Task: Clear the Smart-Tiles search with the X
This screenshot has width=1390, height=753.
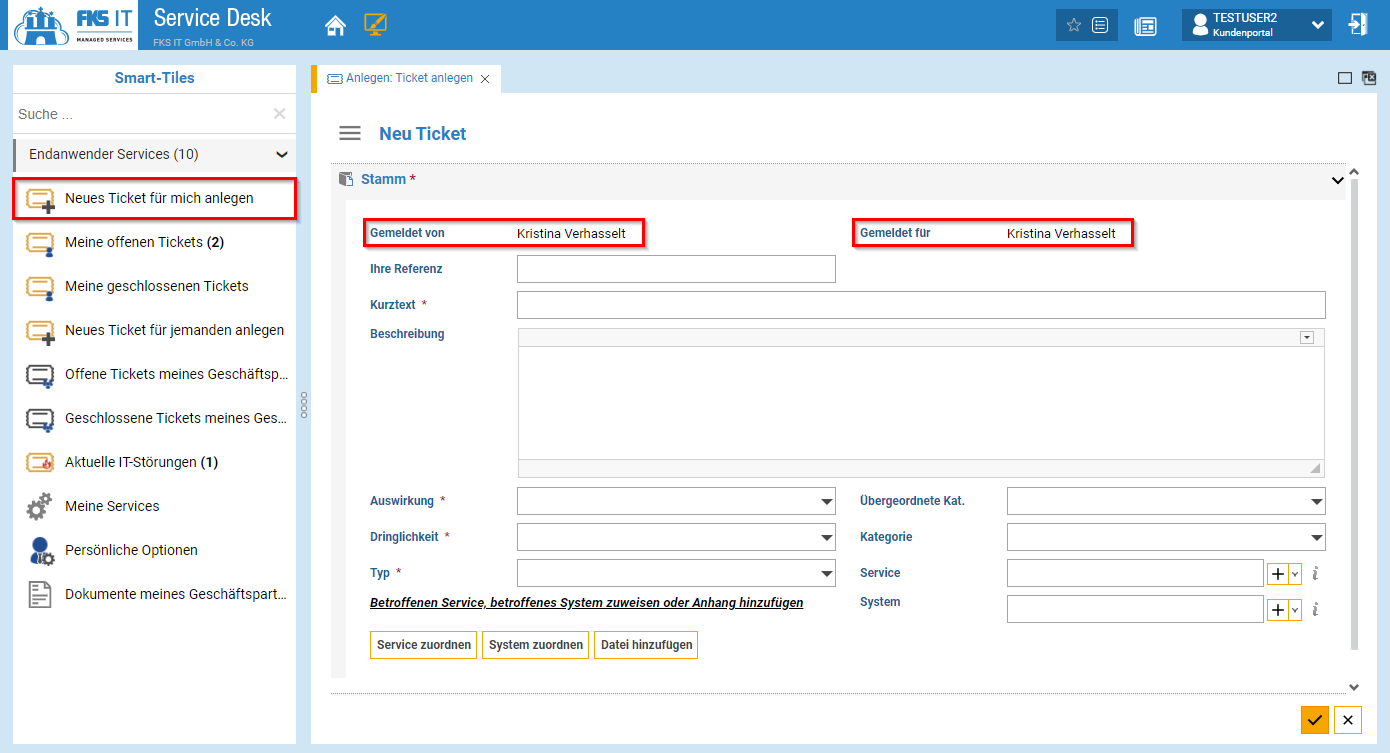Action: [279, 114]
